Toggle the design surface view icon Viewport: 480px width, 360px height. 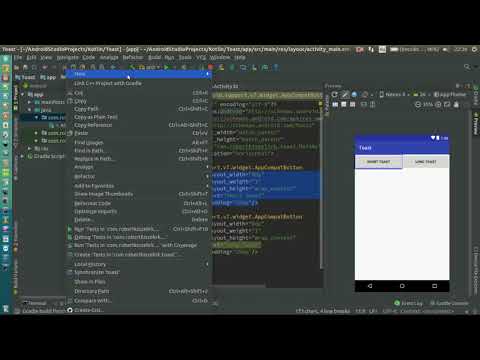click(335, 105)
